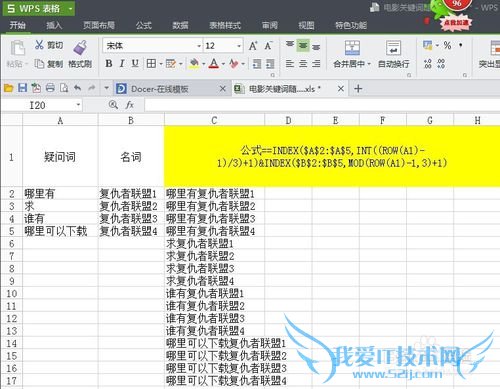
Task: Click the decrease decimal places icon
Action: coord(441,63)
